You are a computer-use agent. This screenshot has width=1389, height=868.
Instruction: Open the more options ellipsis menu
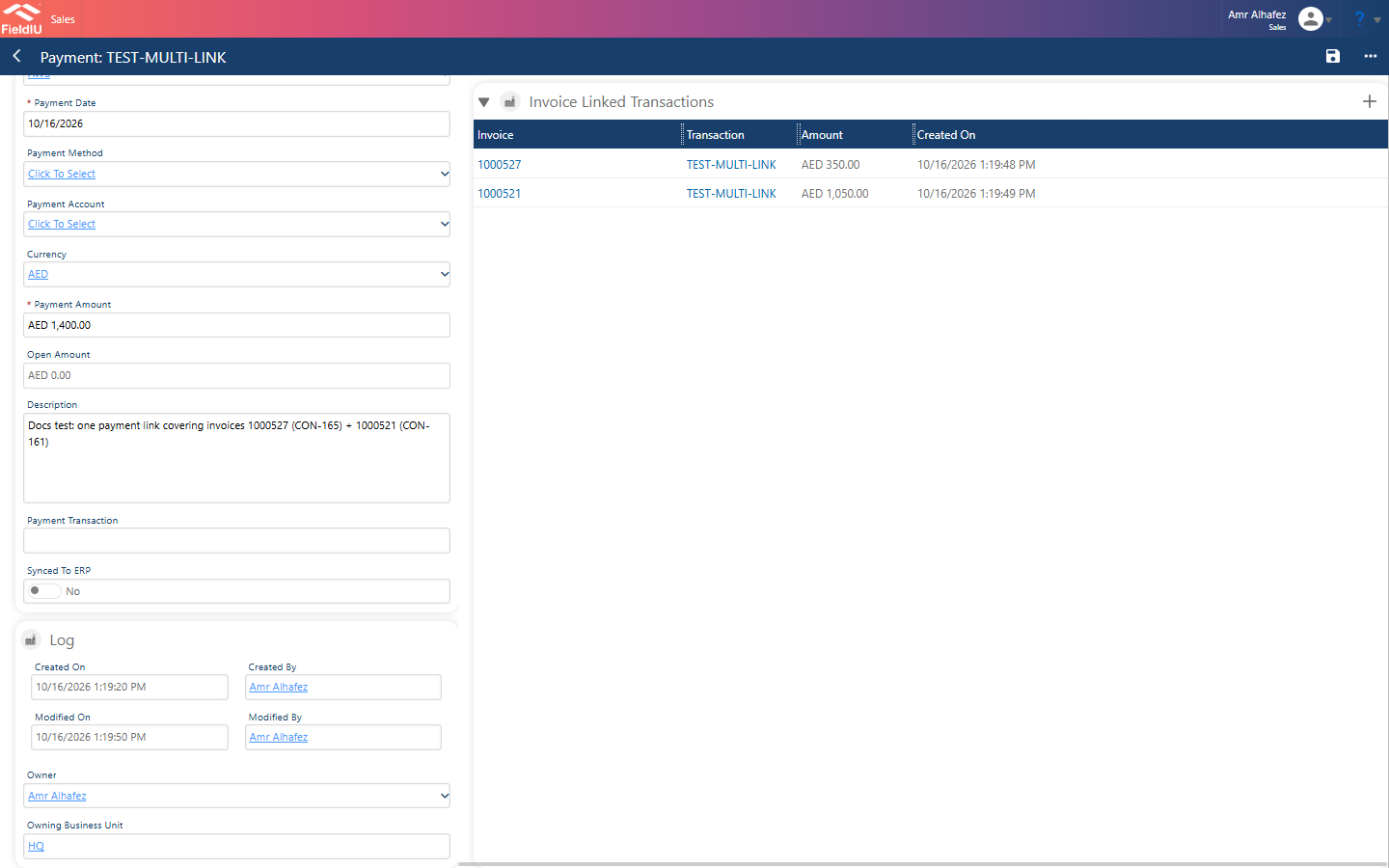tap(1371, 57)
